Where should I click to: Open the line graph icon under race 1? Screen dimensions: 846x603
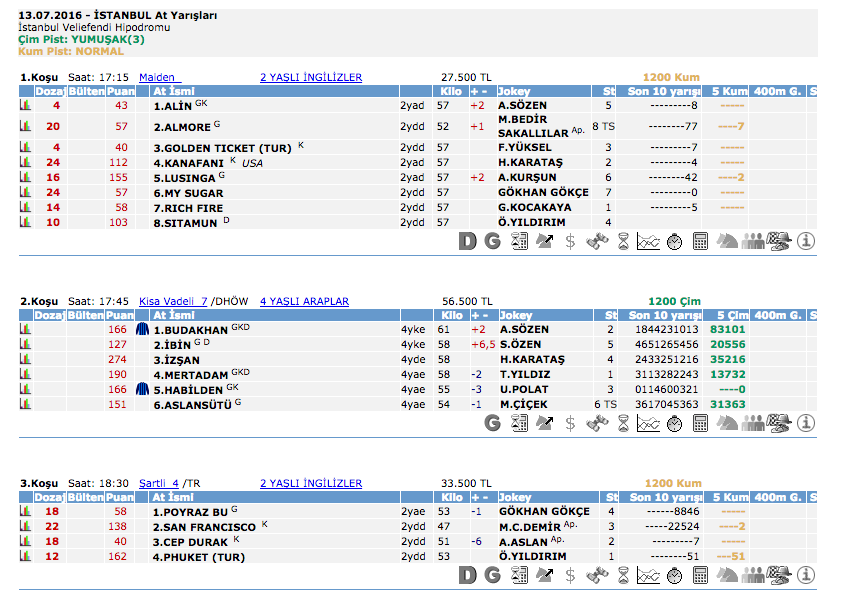[648, 240]
